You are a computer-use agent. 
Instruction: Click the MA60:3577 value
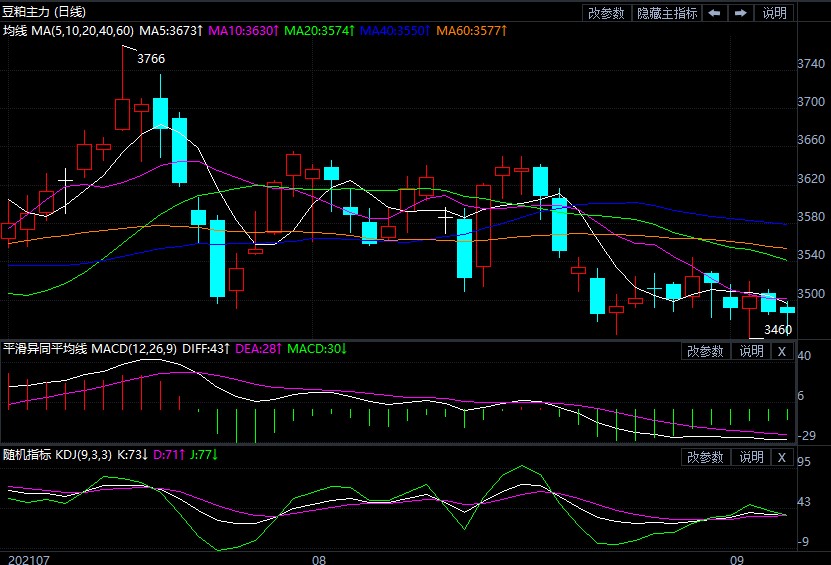(471, 31)
